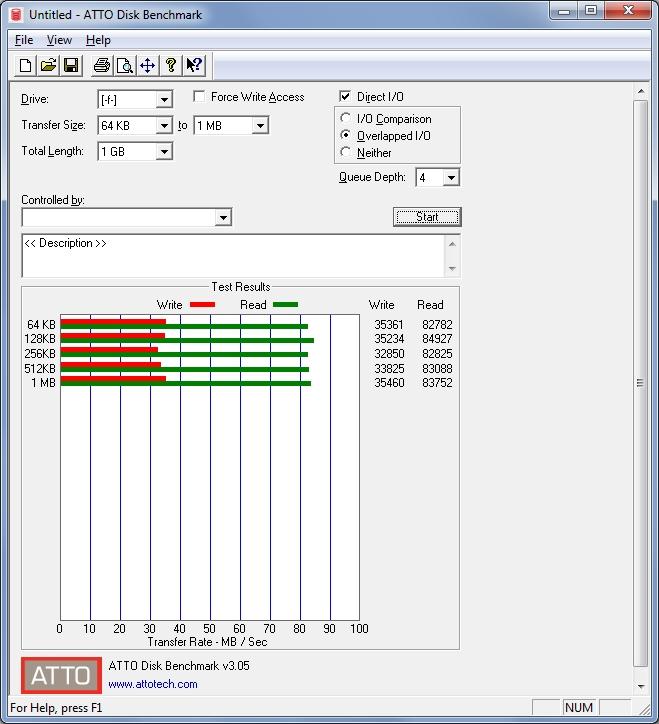The width and height of the screenshot is (659, 724).
Task: Click the Save floppy disk icon
Action: pos(71,65)
